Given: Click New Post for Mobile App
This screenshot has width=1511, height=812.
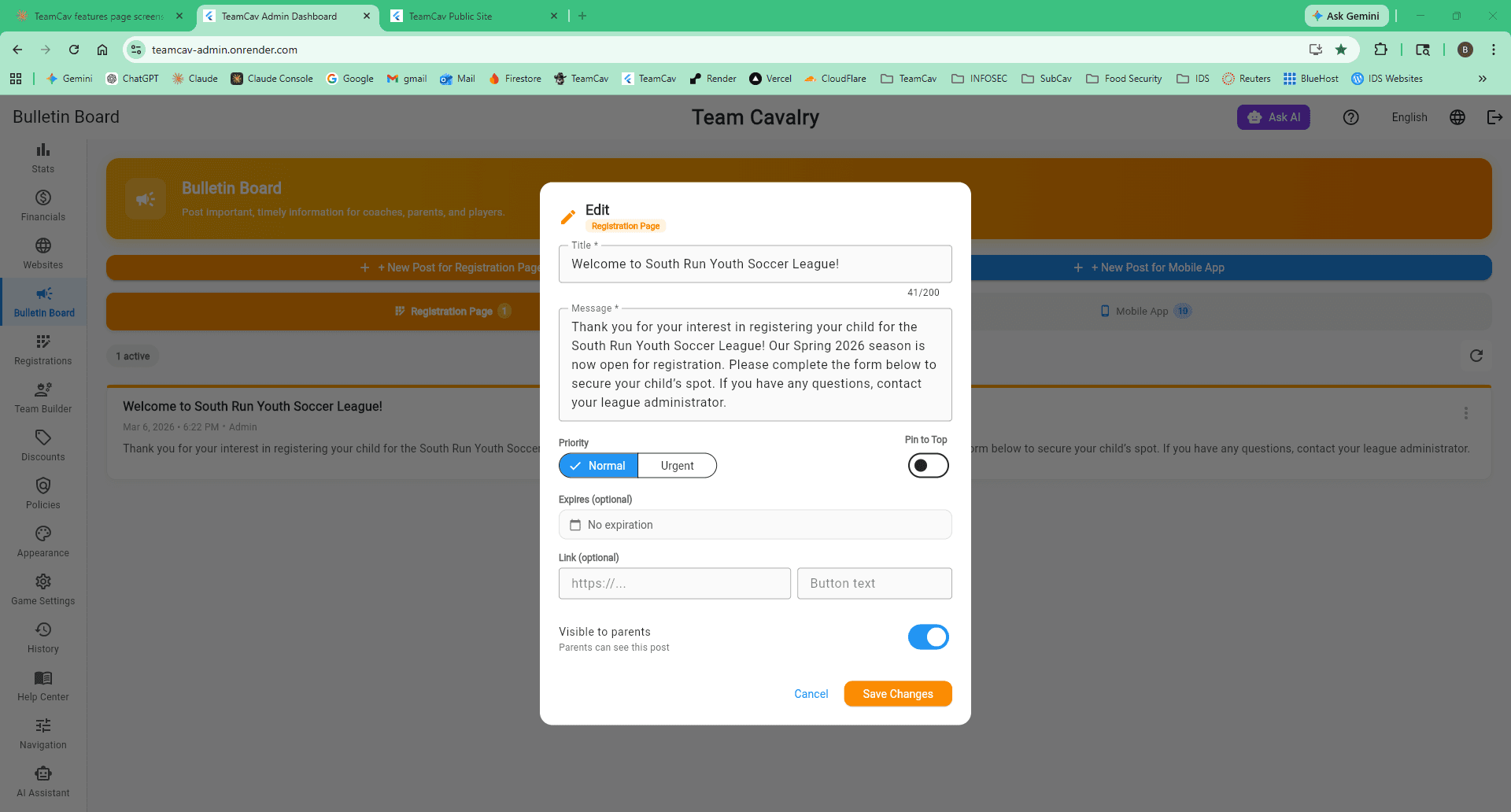Looking at the screenshot, I should pyautogui.click(x=1149, y=268).
